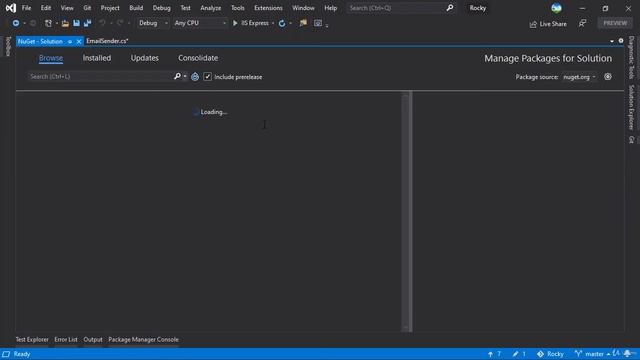Click the Undo arrow icon
This screenshot has height=360, width=640.
[x=102, y=23]
